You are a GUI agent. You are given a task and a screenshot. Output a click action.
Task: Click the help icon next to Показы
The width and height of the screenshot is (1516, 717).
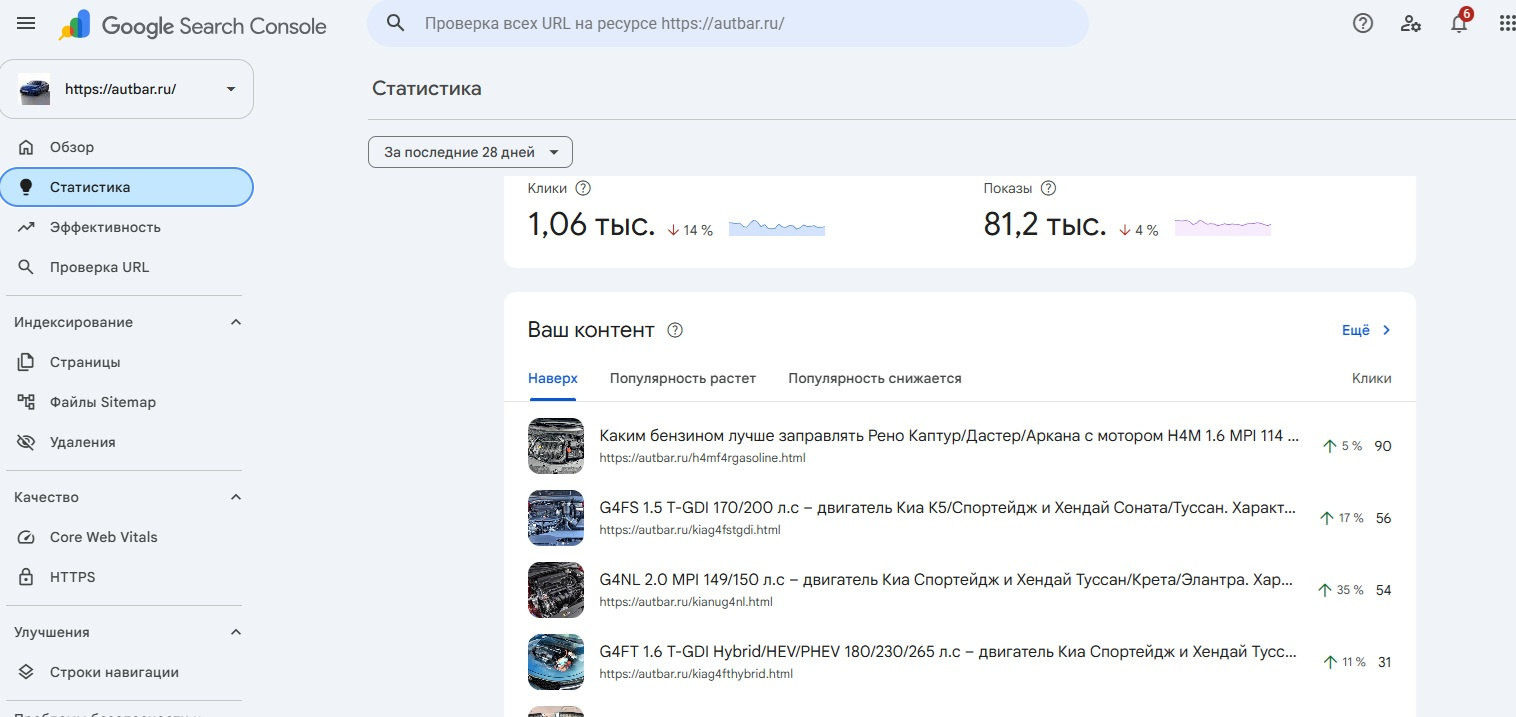point(1048,188)
